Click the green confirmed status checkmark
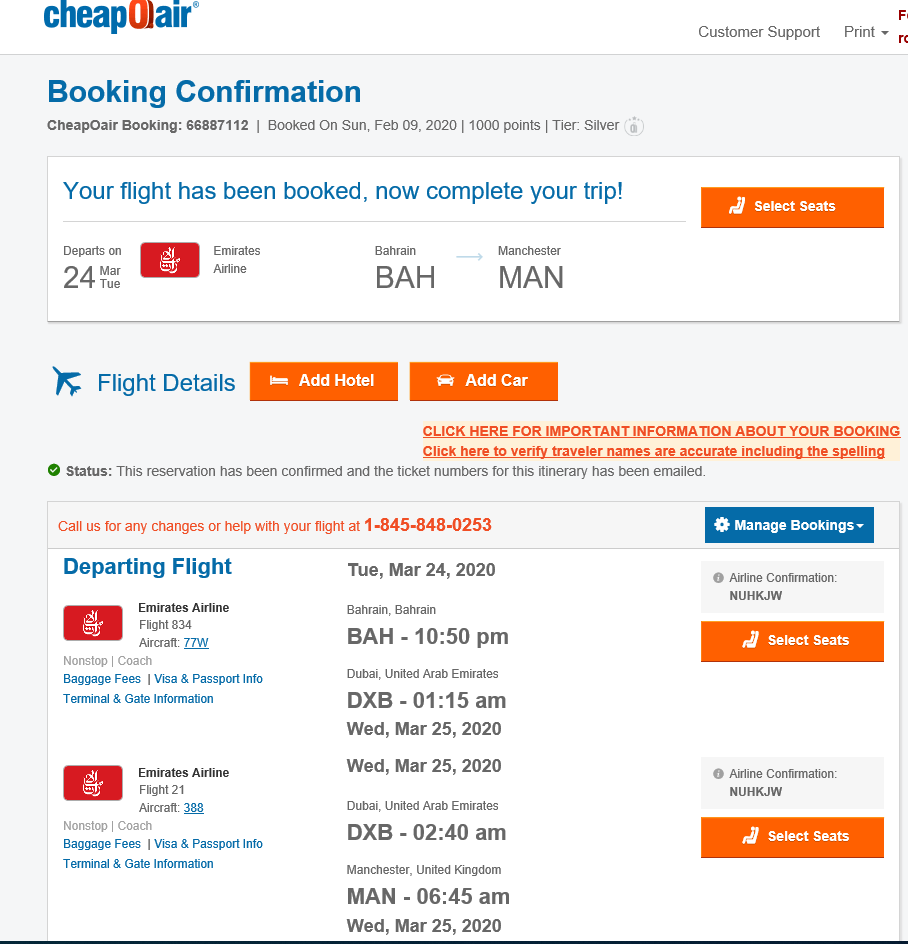 coord(54,470)
